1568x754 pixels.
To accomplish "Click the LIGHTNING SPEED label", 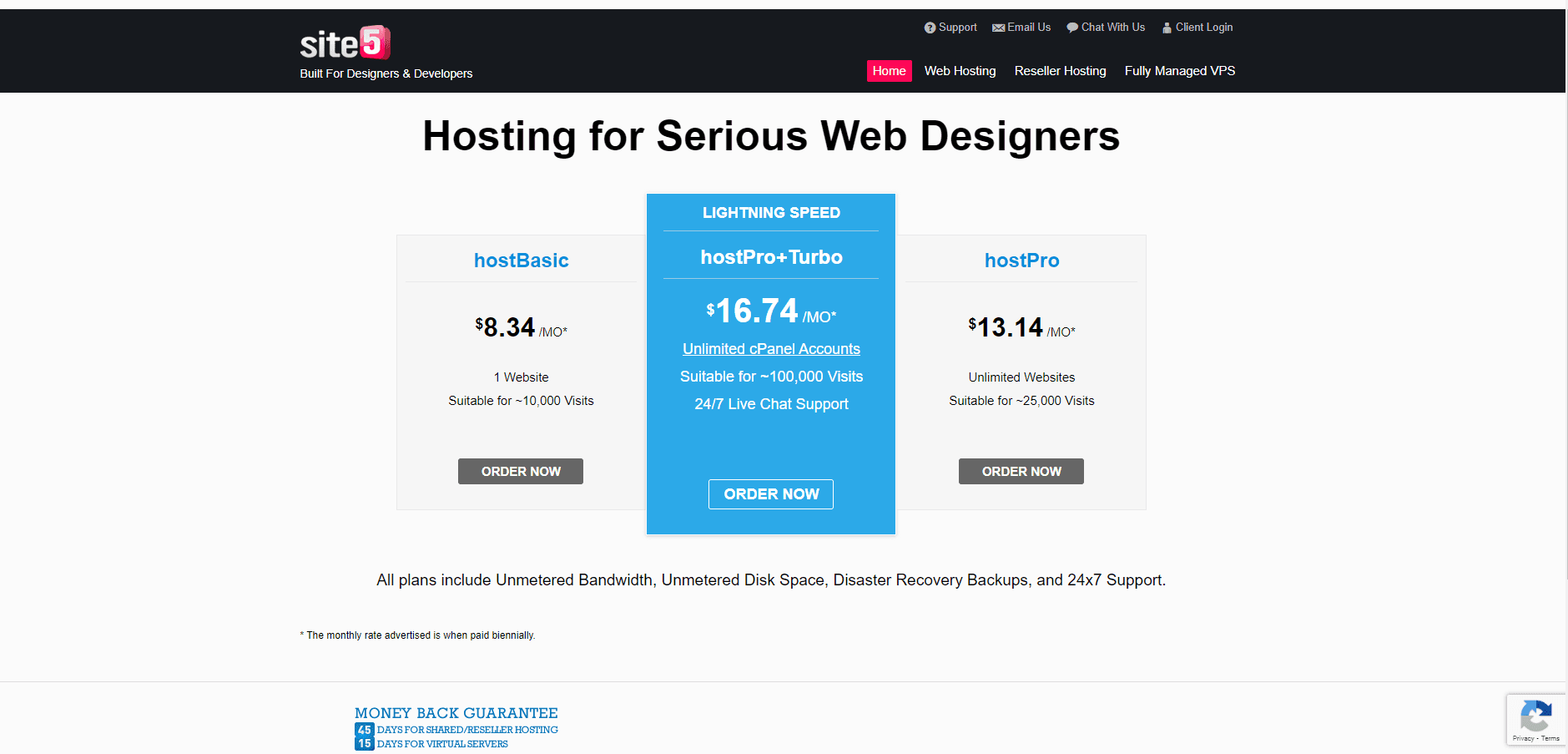I will point(771,213).
